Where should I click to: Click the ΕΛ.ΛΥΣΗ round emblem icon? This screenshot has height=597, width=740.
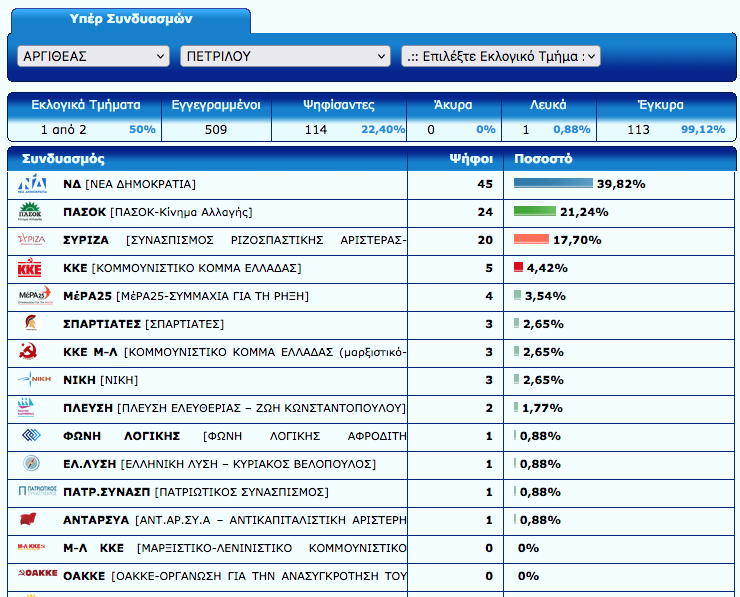31,464
